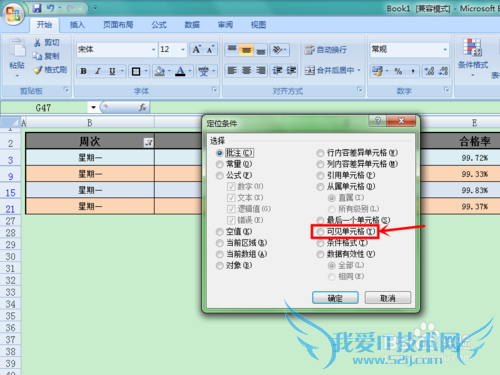Apply fill color paint bucket
The height and width of the screenshot is (375, 500).
pos(160,71)
